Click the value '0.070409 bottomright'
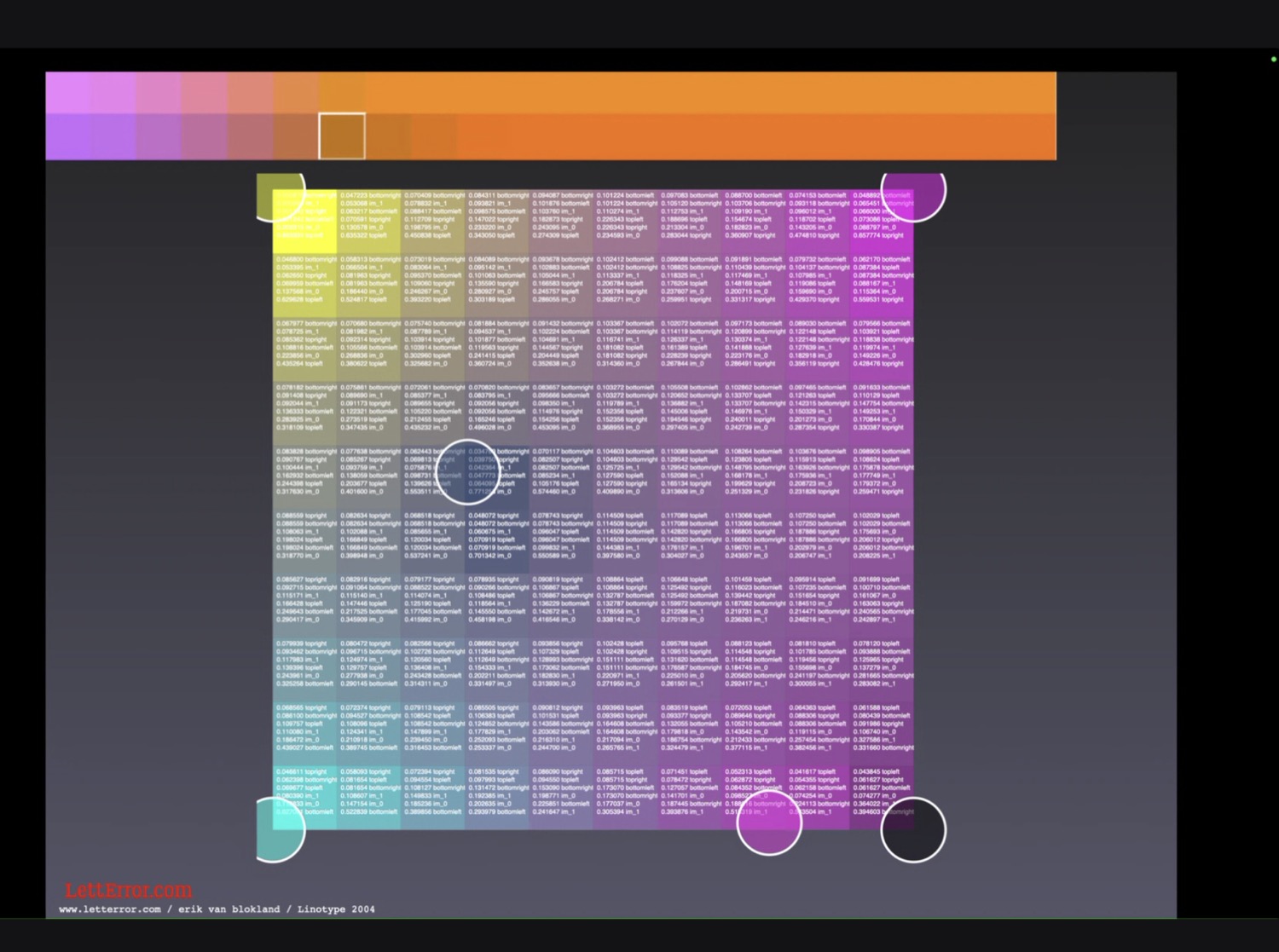 (x=434, y=195)
